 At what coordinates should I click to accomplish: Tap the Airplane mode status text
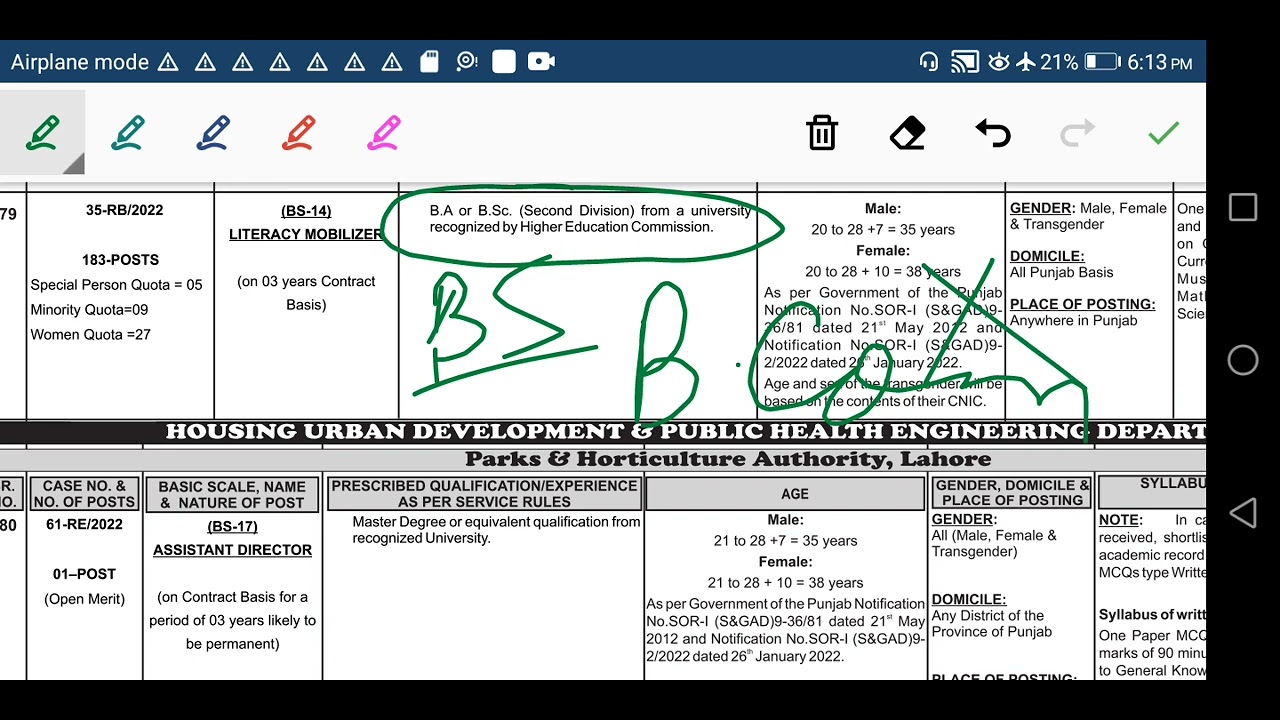[x=80, y=62]
